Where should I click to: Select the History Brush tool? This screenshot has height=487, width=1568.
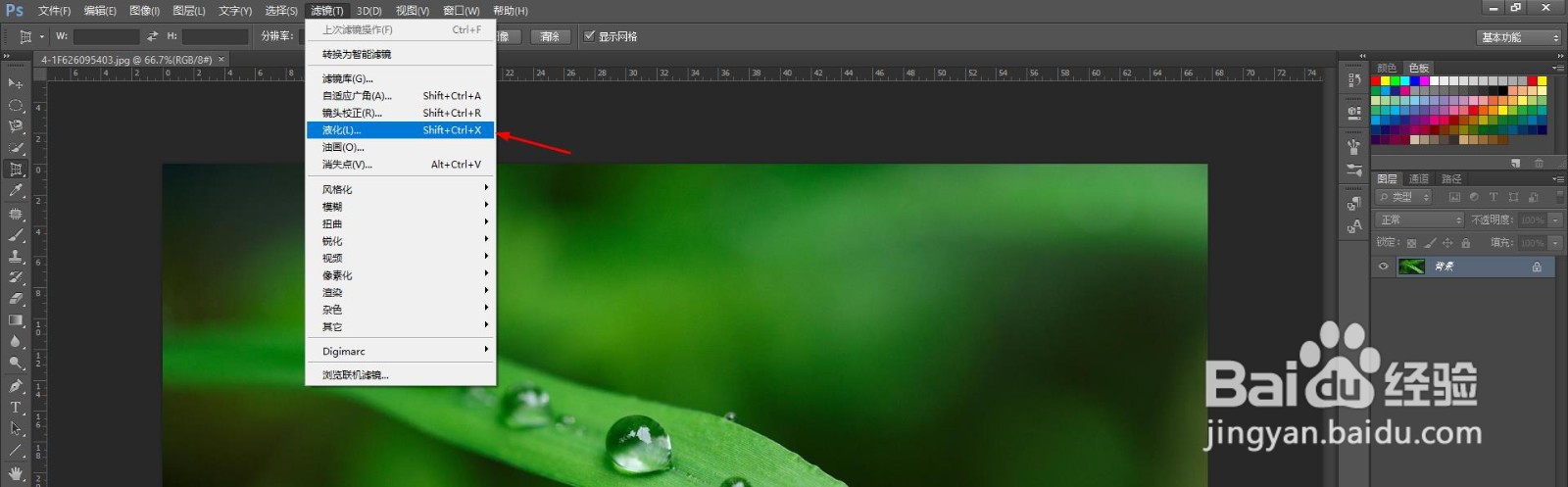click(x=16, y=277)
